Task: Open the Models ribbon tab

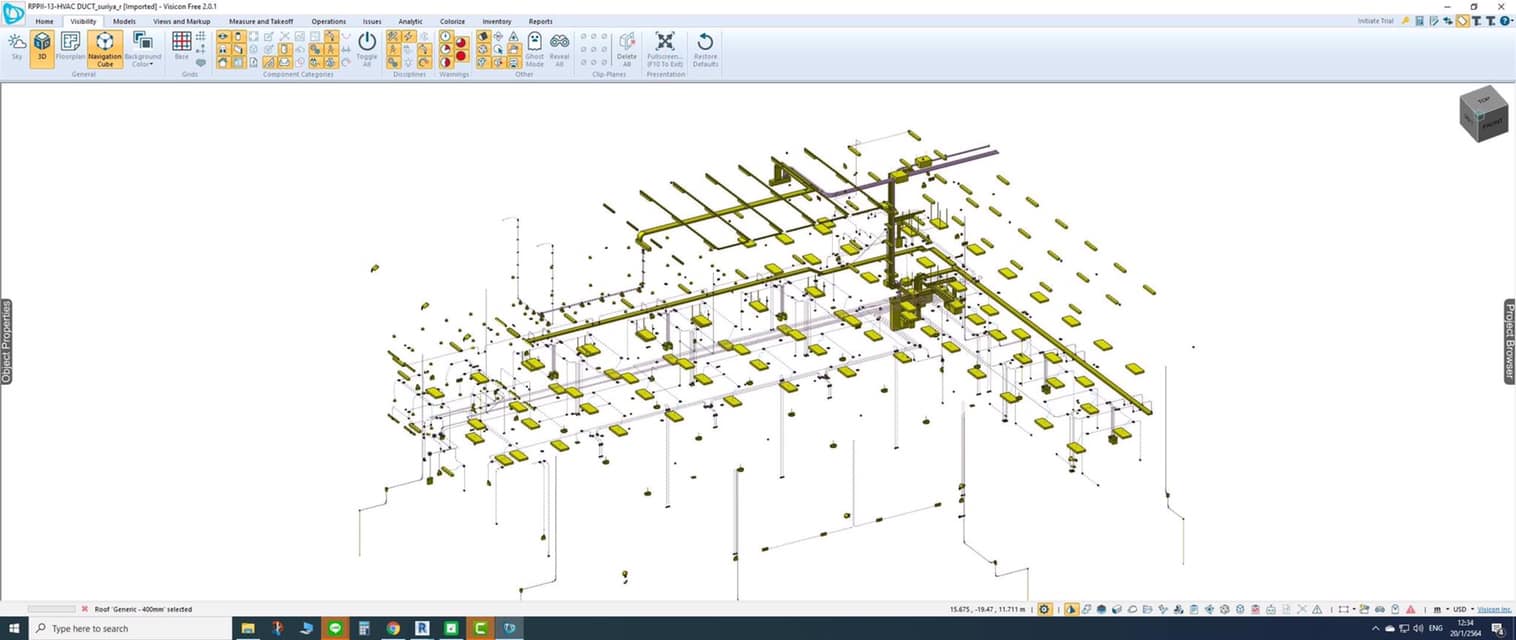Action: click(124, 21)
